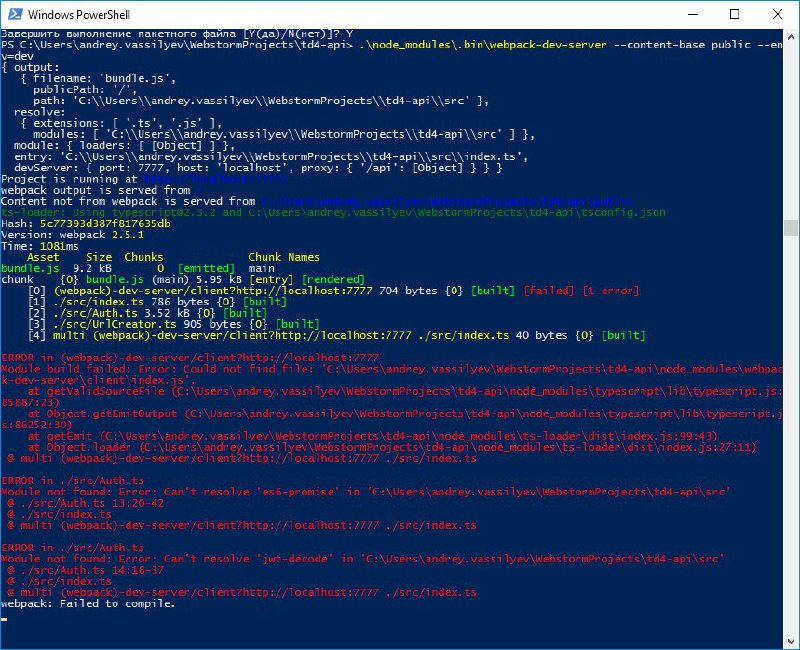Click the '@ ./src/Auth.ts 14:16-37' line
Viewport: 800px width, 650px height.
click(86, 570)
